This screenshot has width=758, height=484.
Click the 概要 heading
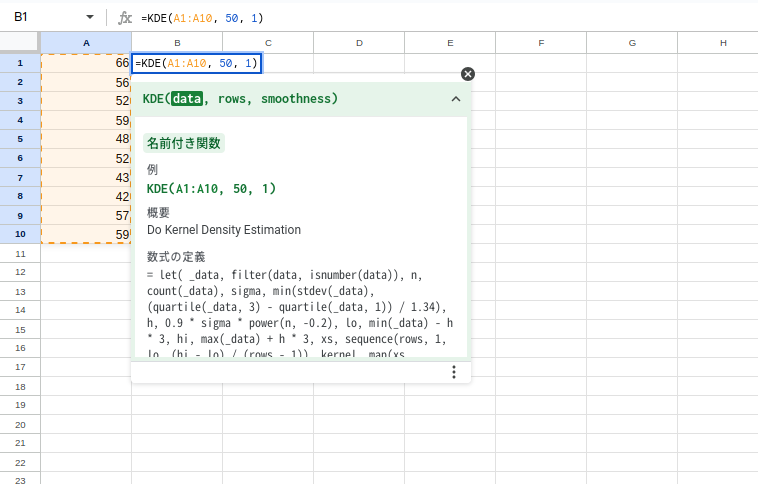(158, 212)
